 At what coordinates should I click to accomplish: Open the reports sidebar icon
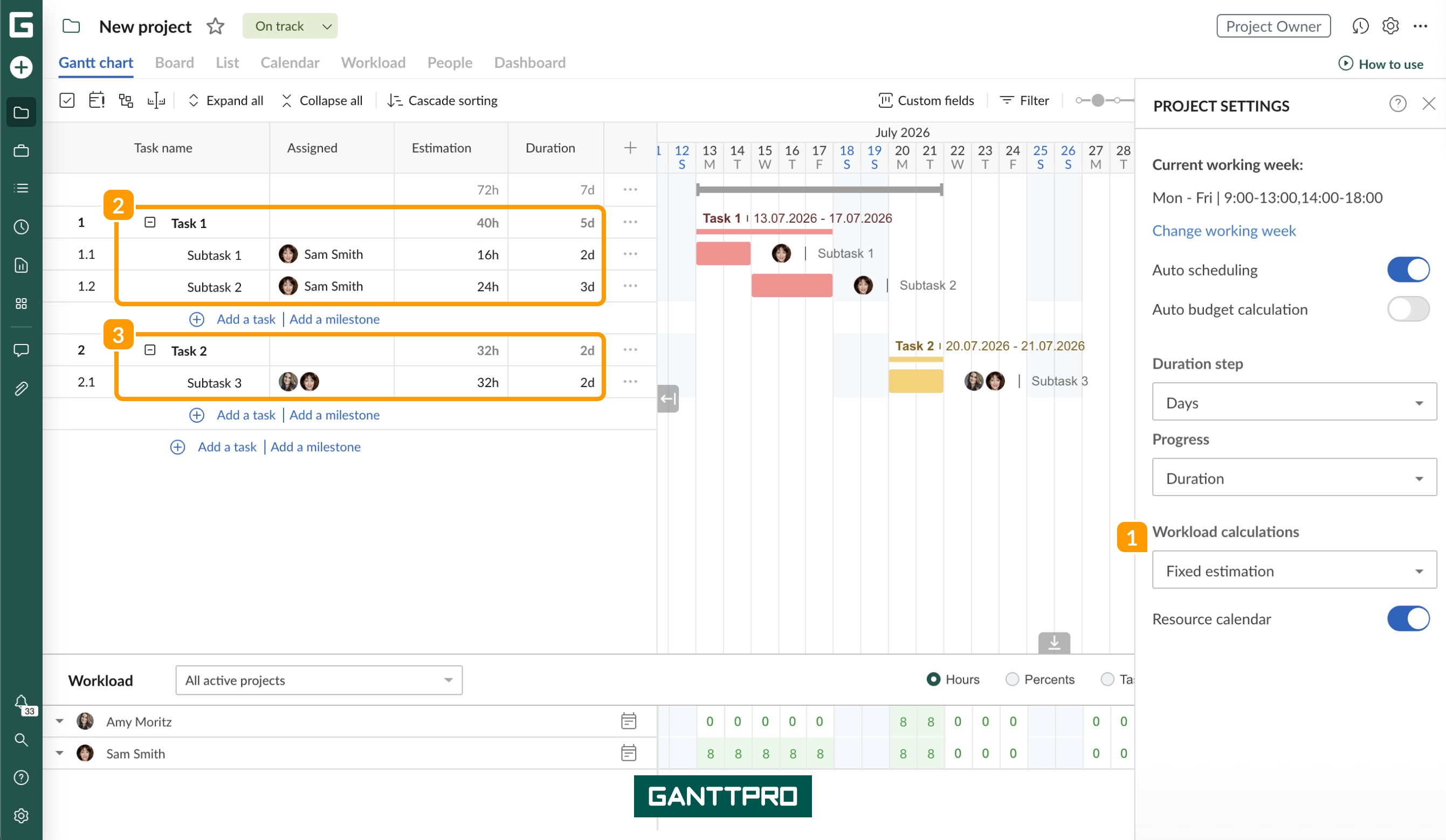pos(21,265)
